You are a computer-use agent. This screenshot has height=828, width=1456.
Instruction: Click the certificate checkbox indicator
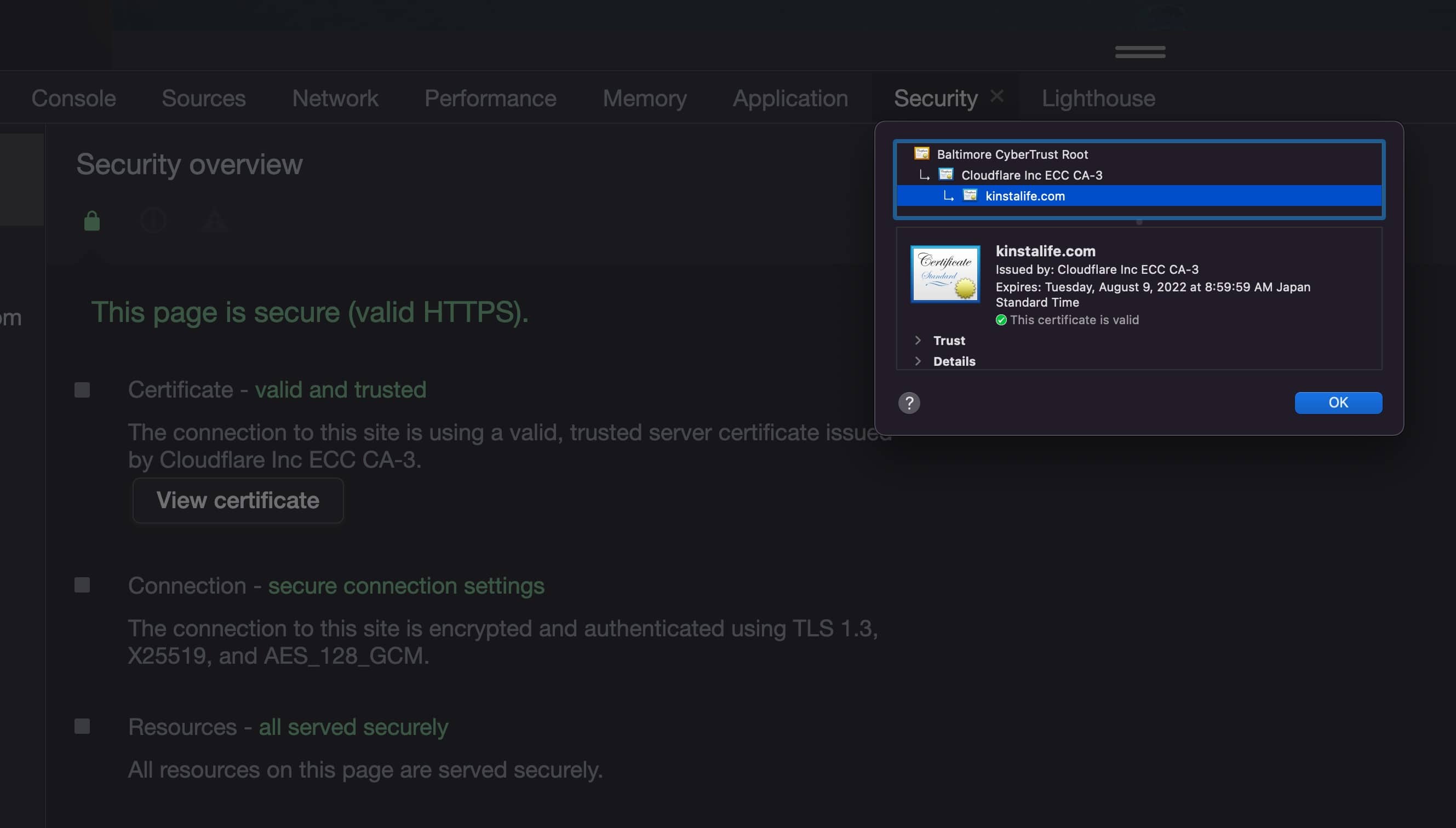82,388
